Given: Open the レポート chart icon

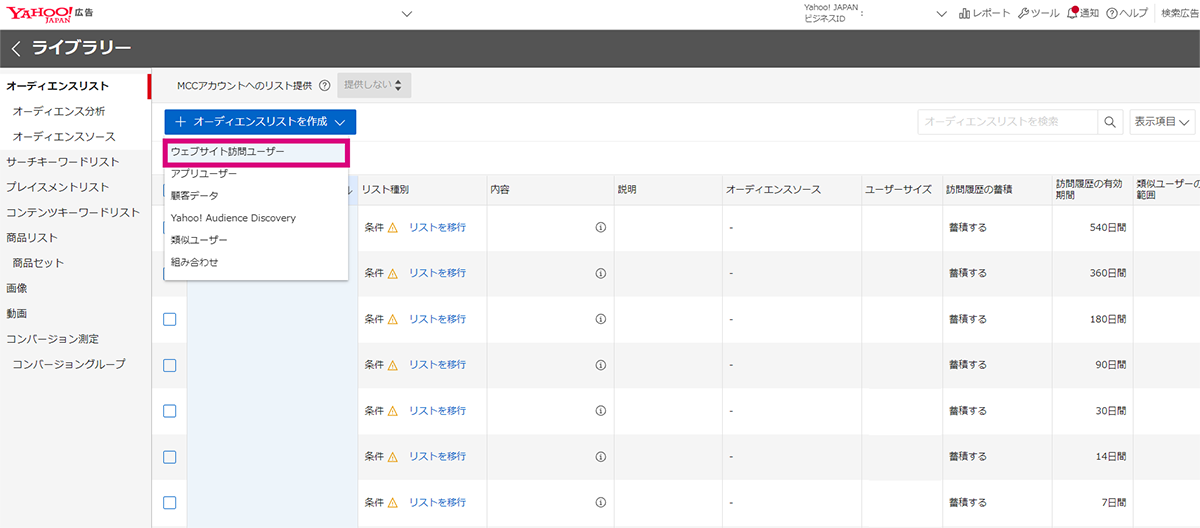Looking at the screenshot, I should [x=965, y=14].
